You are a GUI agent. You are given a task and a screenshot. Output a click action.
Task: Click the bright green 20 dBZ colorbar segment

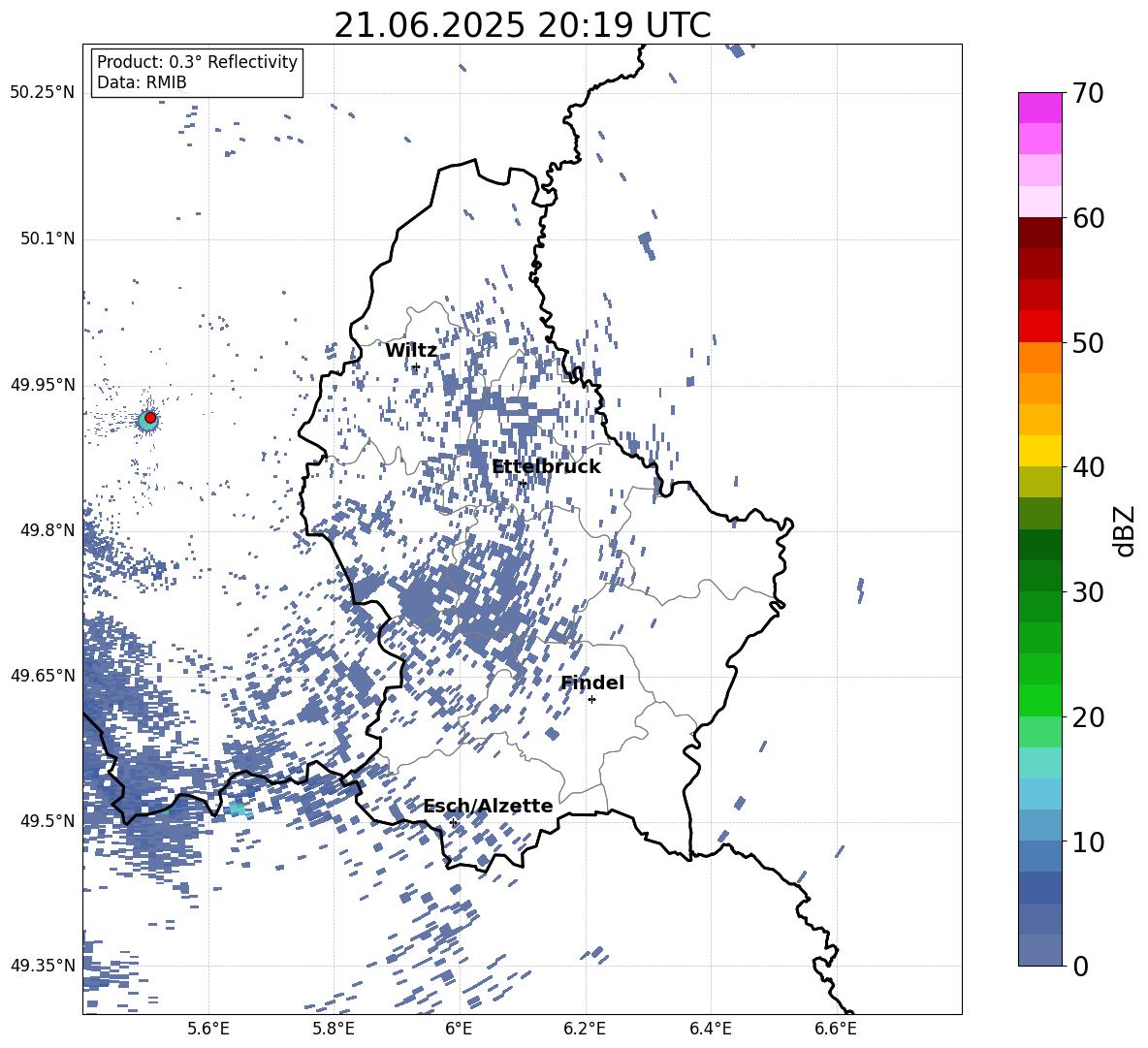1039,700
